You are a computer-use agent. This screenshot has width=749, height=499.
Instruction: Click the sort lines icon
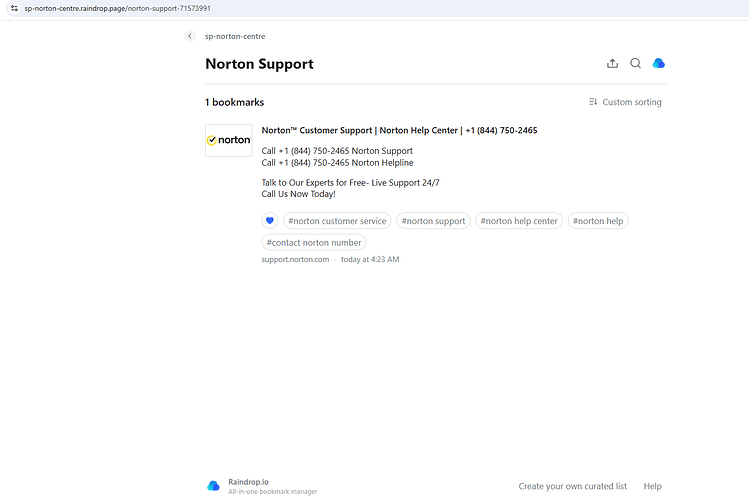click(x=593, y=102)
